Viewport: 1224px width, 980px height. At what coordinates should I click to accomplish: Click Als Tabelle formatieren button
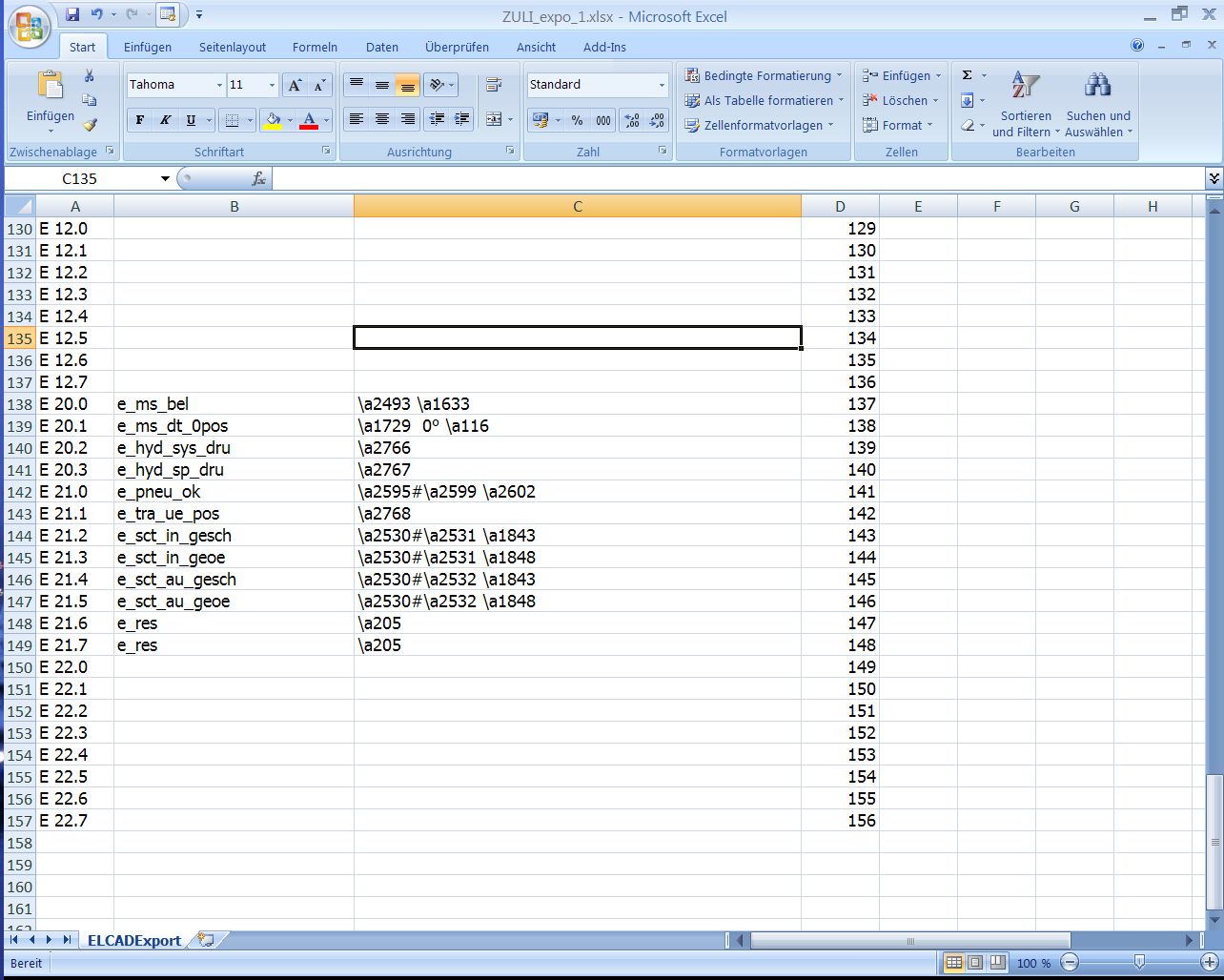coord(765,100)
